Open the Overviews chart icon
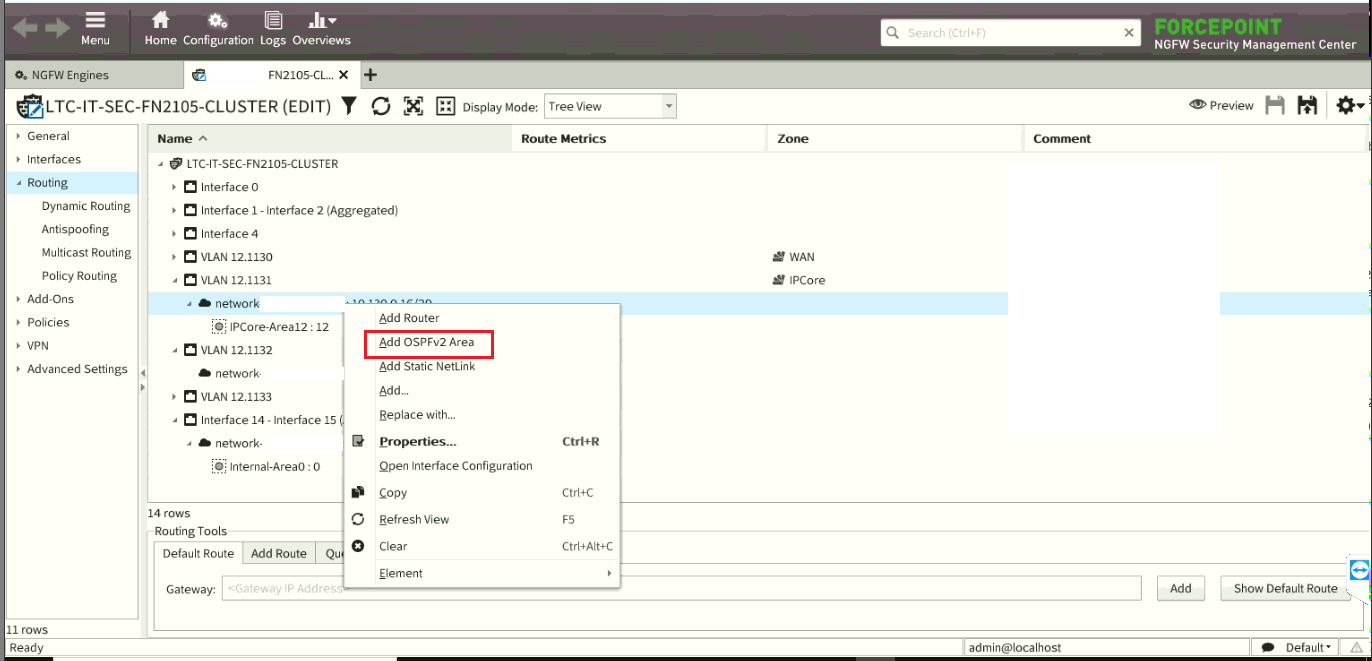The image size is (1372, 661). point(321,21)
